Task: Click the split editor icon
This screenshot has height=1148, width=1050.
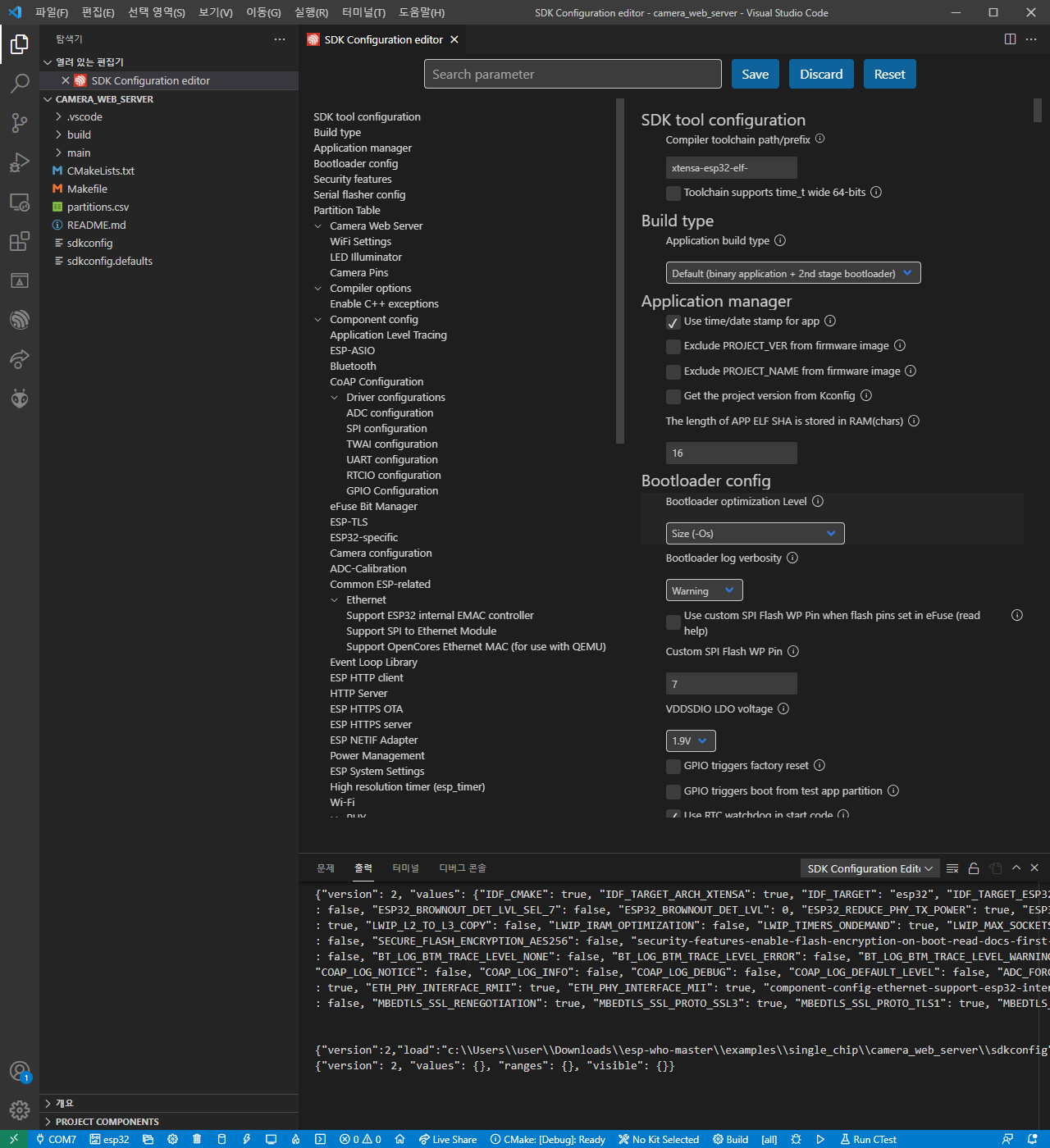Action: (x=1010, y=39)
